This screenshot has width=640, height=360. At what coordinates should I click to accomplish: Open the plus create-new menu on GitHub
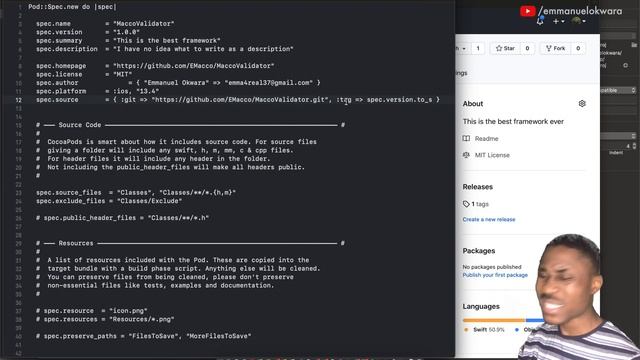[558, 21]
